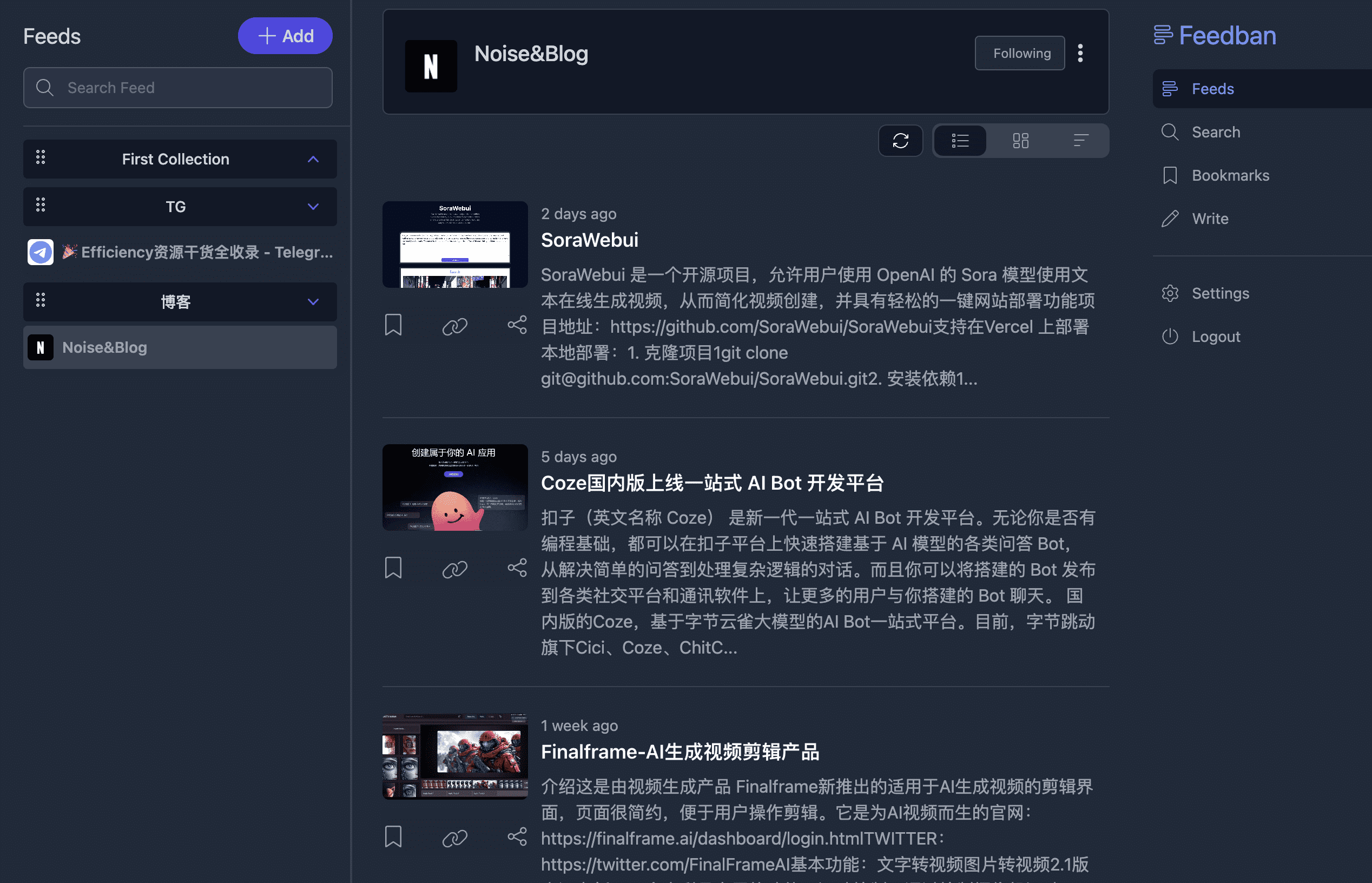Go to Settings page
Viewport: 1372px width, 883px height.
pos(1220,294)
